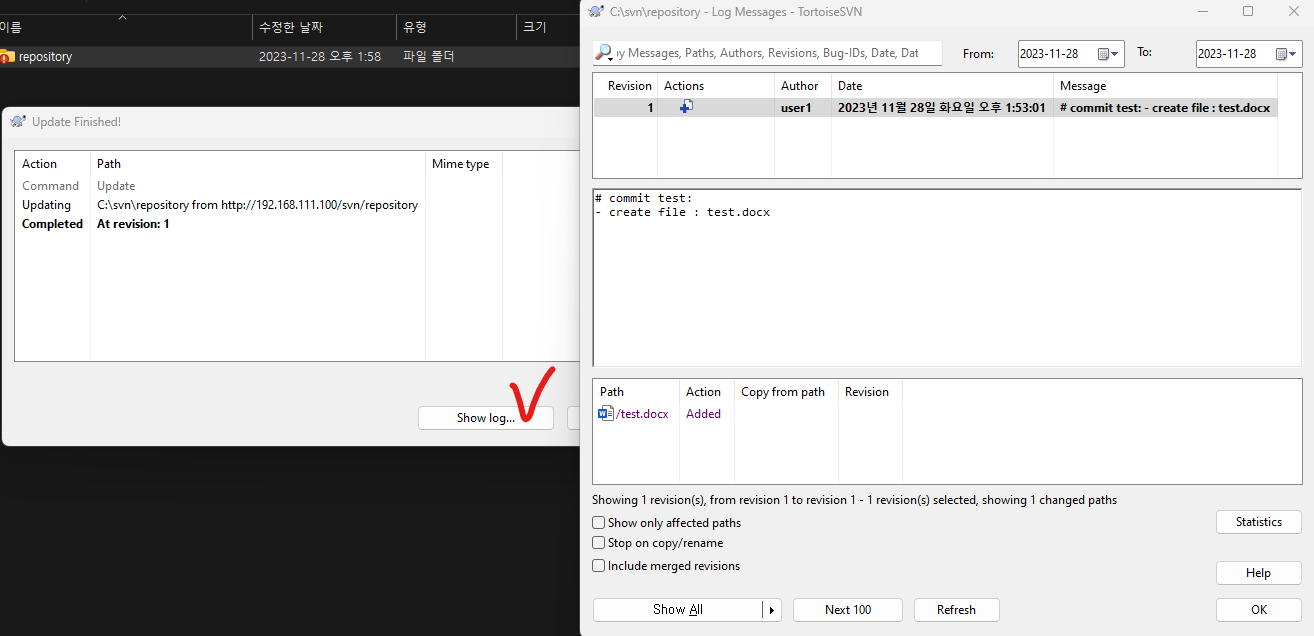The height and width of the screenshot is (636, 1314).
Task: Open the Statistics dialog
Action: point(1258,522)
